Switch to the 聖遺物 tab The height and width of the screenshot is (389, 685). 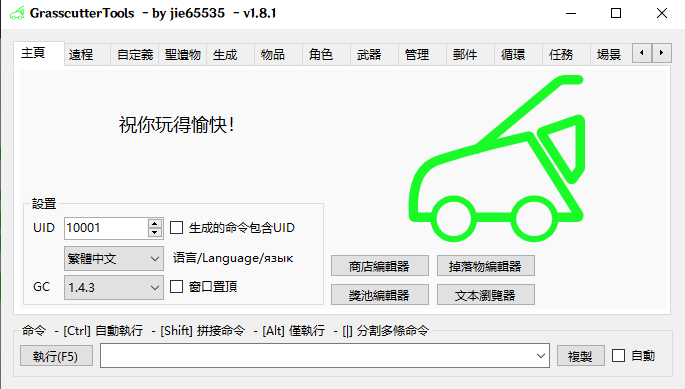(x=183, y=55)
